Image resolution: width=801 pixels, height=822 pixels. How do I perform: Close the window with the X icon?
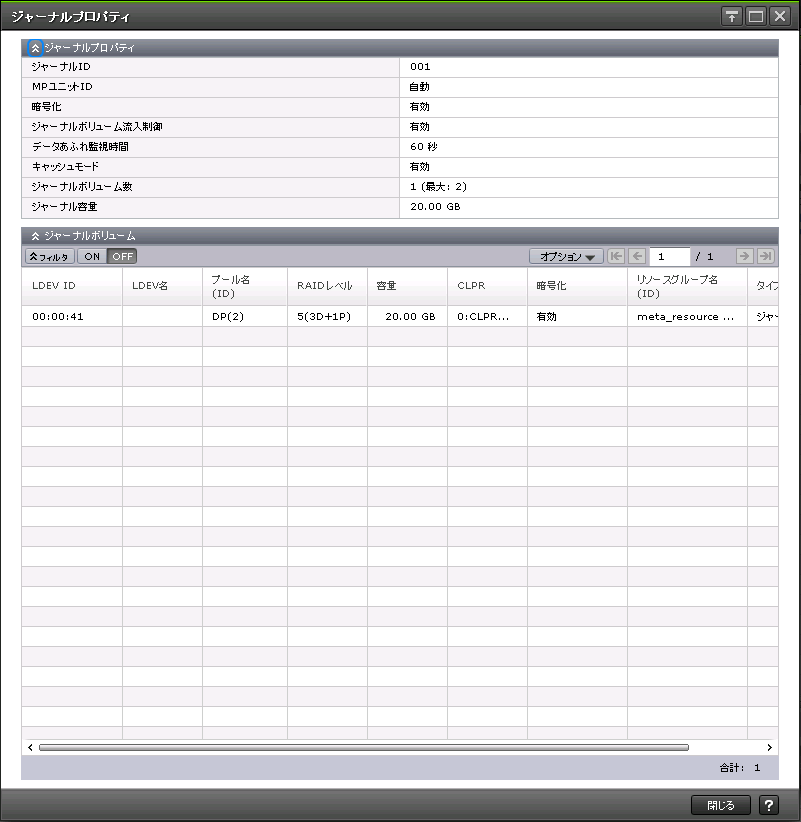click(x=780, y=16)
